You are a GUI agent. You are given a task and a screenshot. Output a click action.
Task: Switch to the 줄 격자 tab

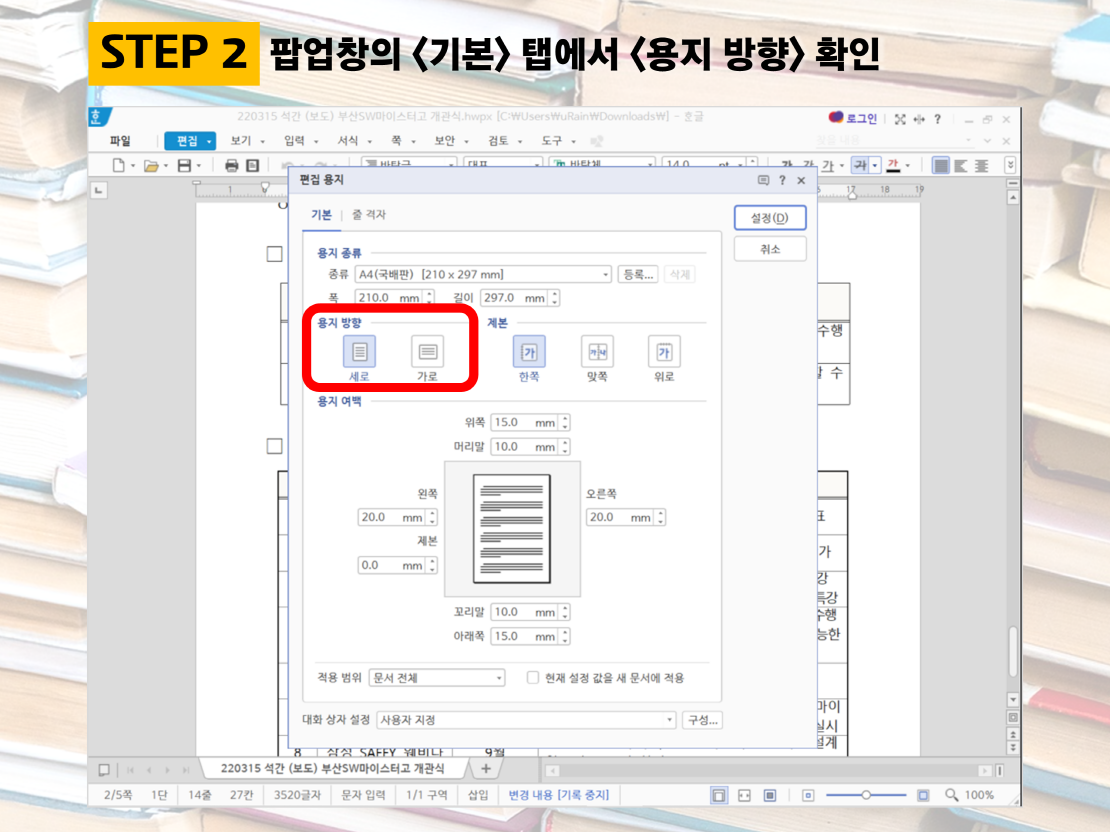[369, 215]
